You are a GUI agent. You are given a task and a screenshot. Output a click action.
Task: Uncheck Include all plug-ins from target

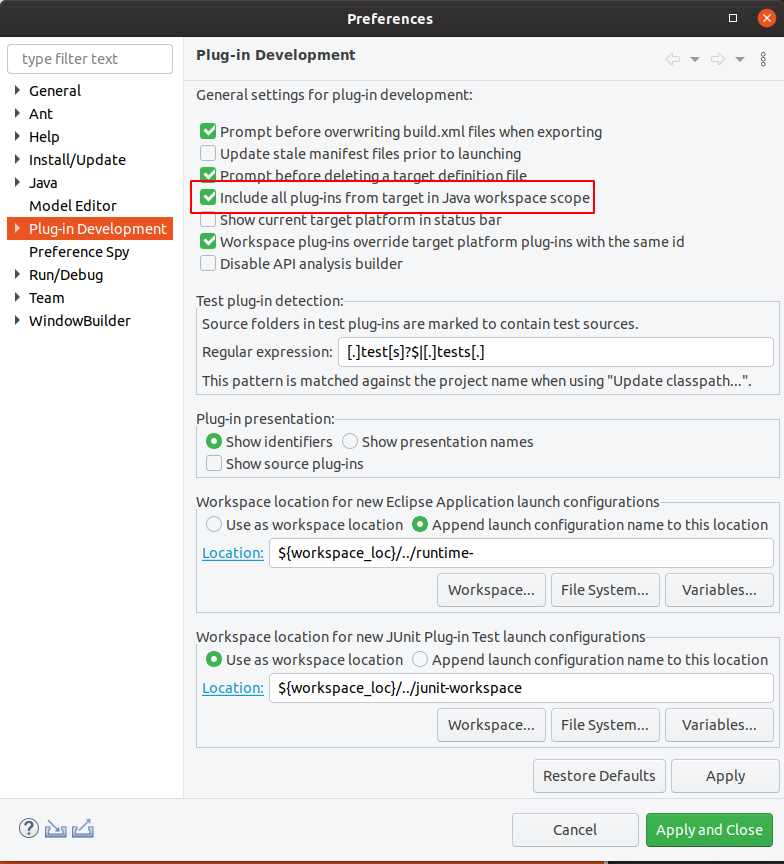click(208, 197)
